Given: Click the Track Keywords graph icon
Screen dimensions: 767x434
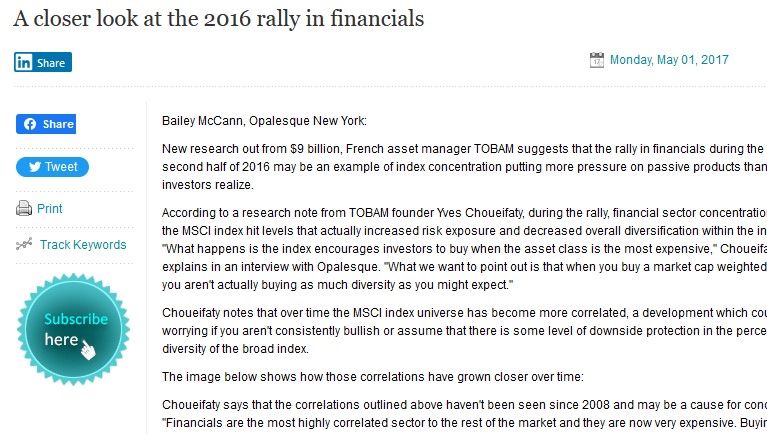Looking at the screenshot, I should click(x=24, y=244).
